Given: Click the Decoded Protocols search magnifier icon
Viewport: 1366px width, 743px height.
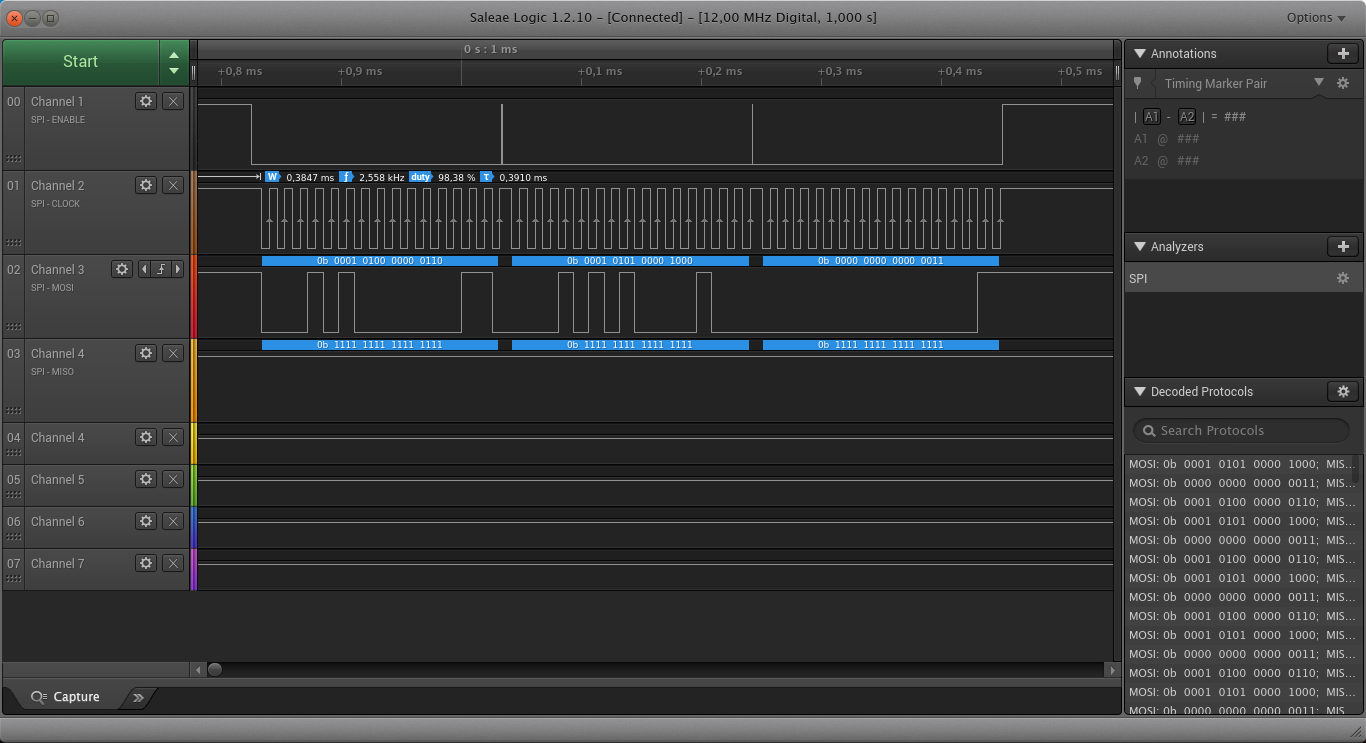Looking at the screenshot, I should [1147, 430].
